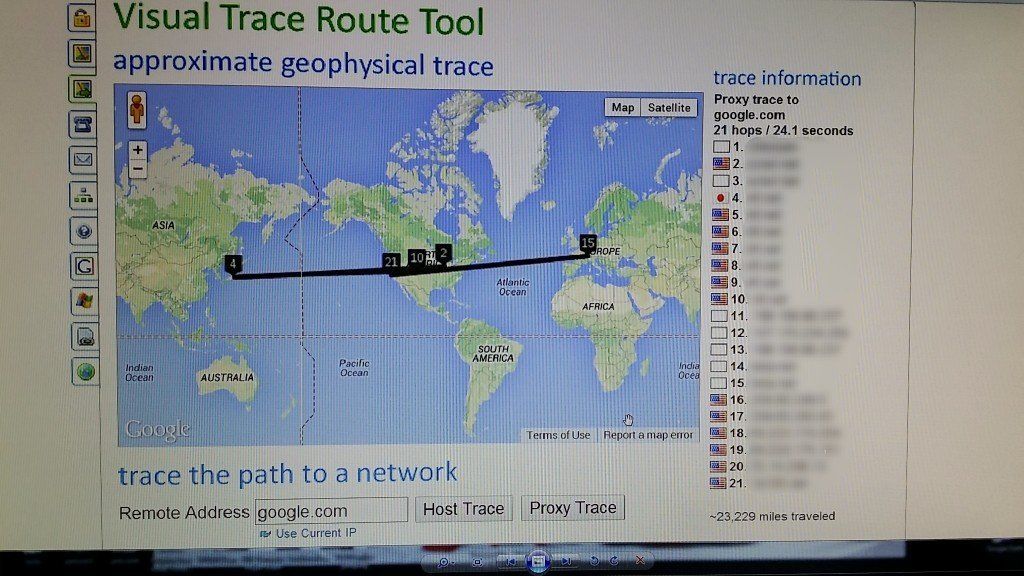
Task: Select hop 1 row in trace information
Action: coord(754,147)
